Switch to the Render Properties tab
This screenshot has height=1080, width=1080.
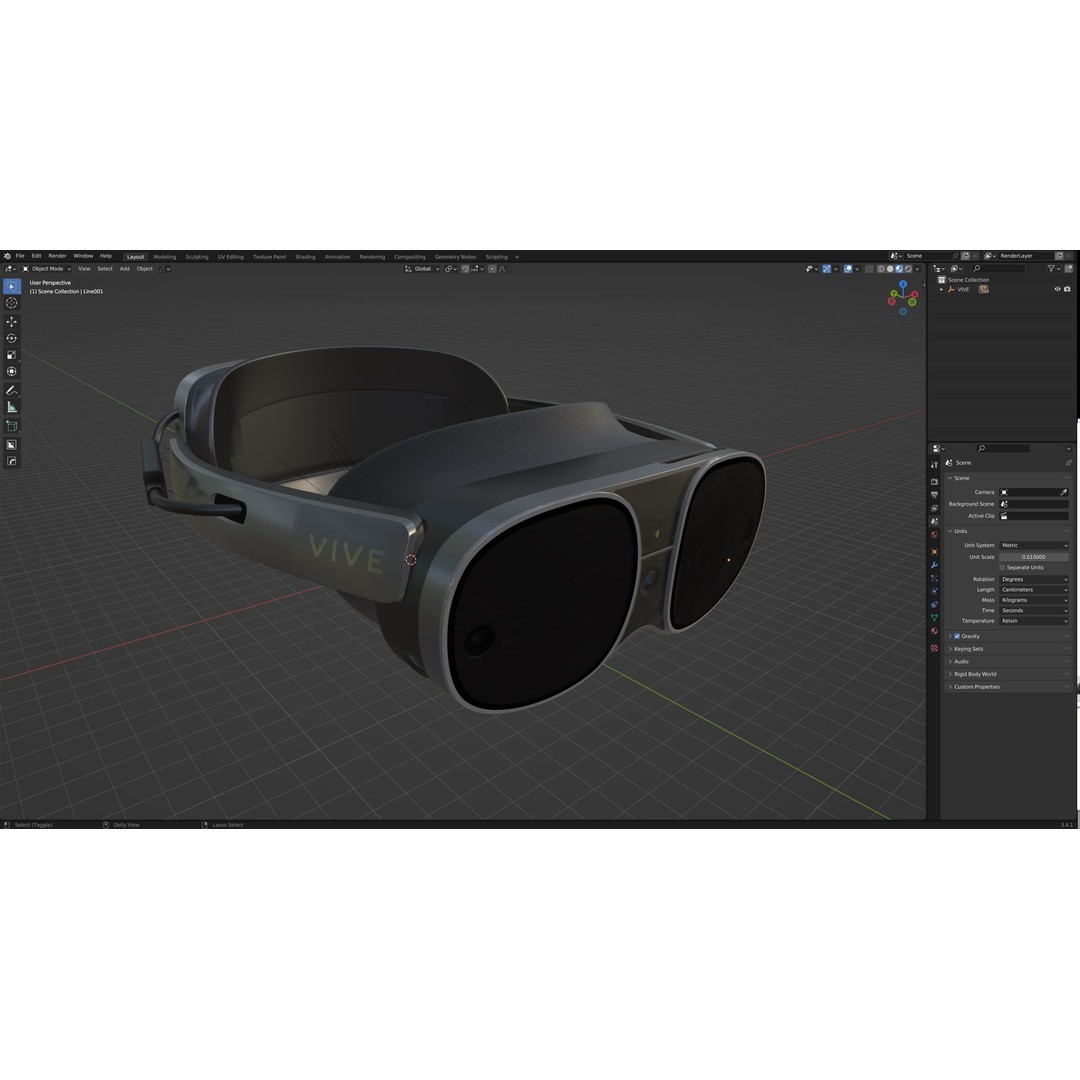click(936, 478)
